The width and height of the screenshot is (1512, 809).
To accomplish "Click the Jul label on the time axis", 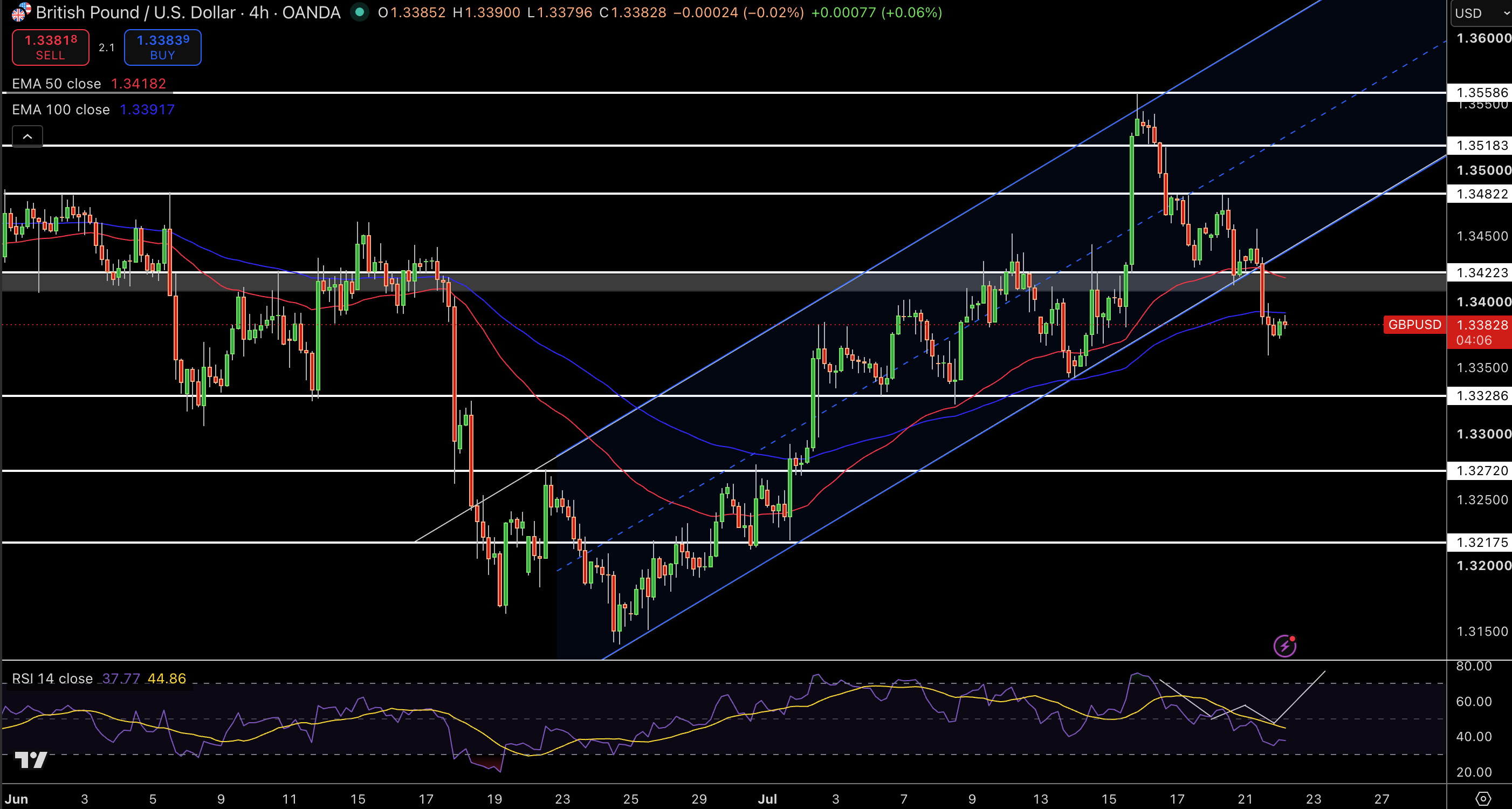I will [x=767, y=799].
